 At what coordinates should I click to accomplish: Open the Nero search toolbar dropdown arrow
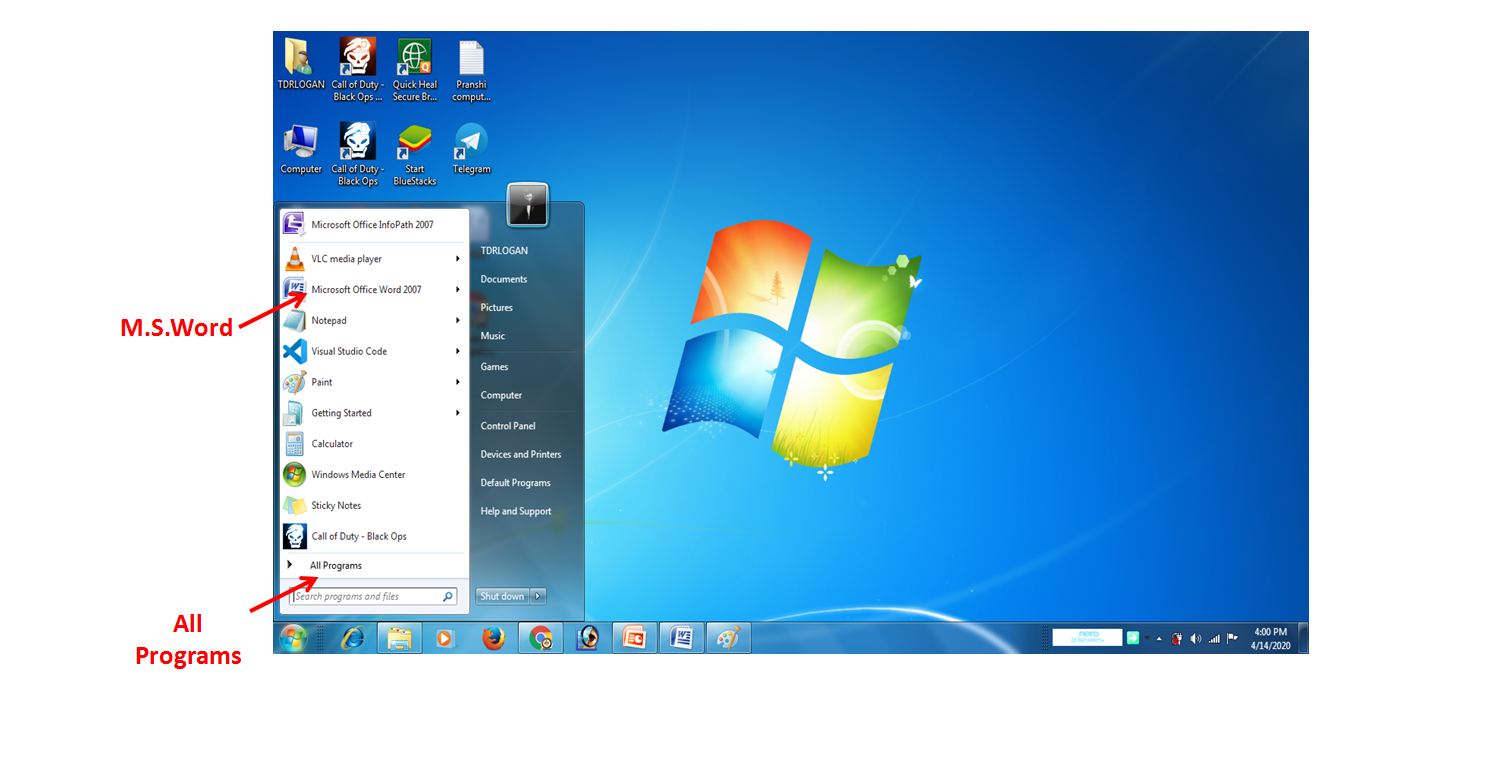click(1147, 638)
